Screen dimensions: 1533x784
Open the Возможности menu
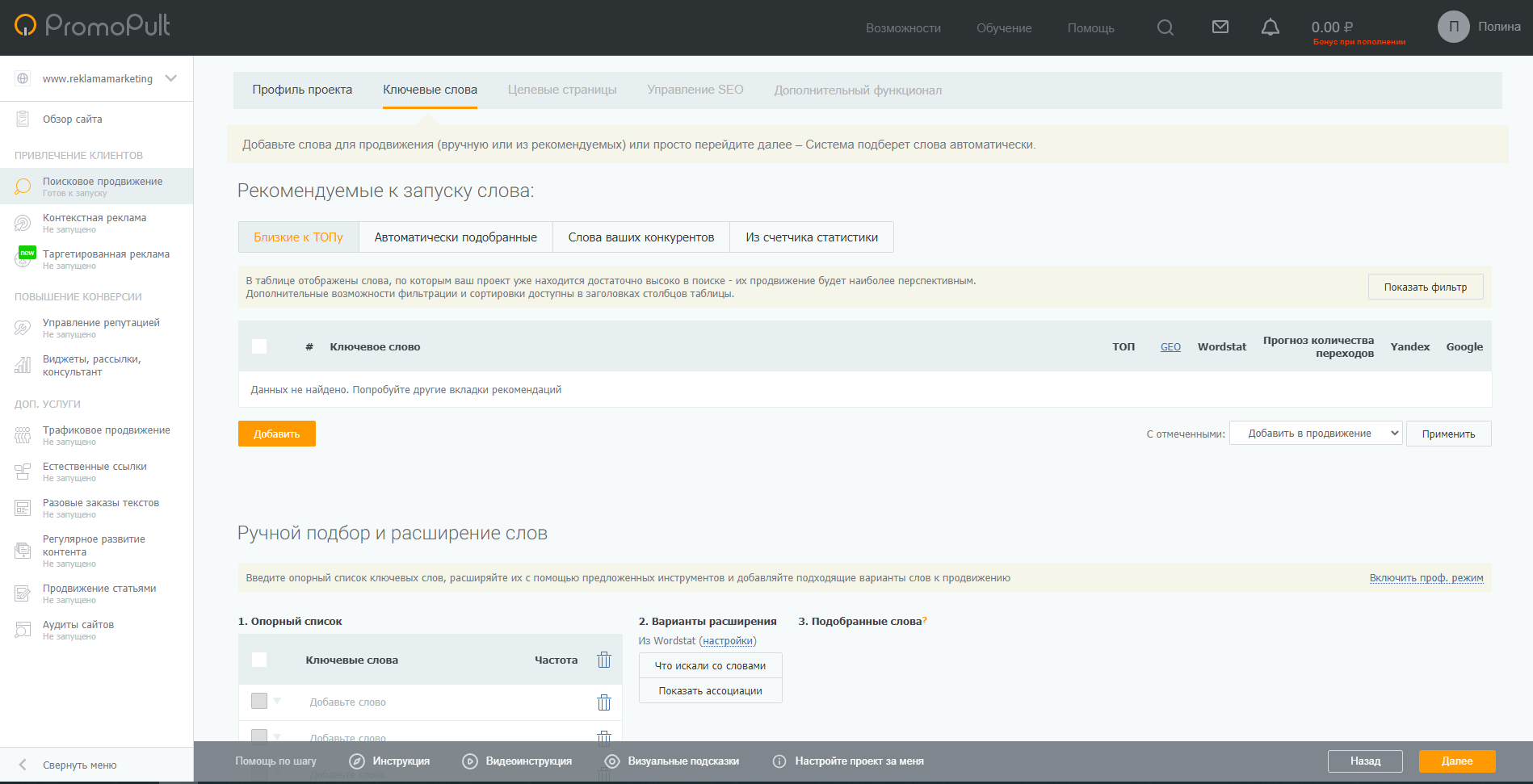pyautogui.click(x=903, y=28)
